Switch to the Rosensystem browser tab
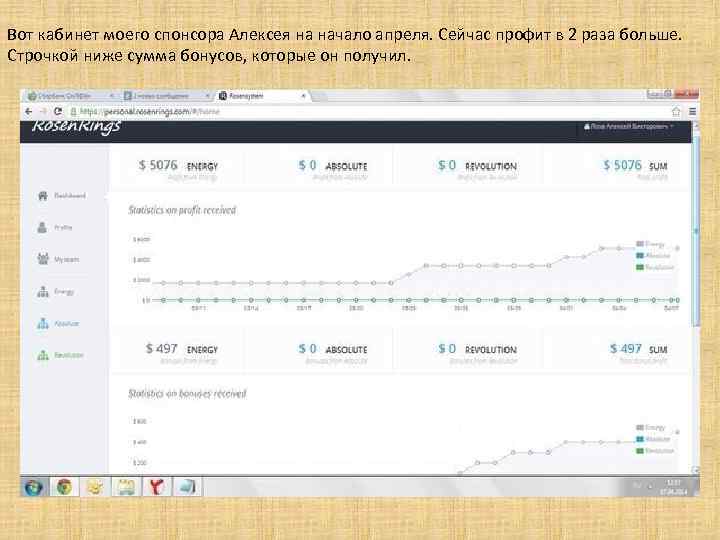 point(263,96)
